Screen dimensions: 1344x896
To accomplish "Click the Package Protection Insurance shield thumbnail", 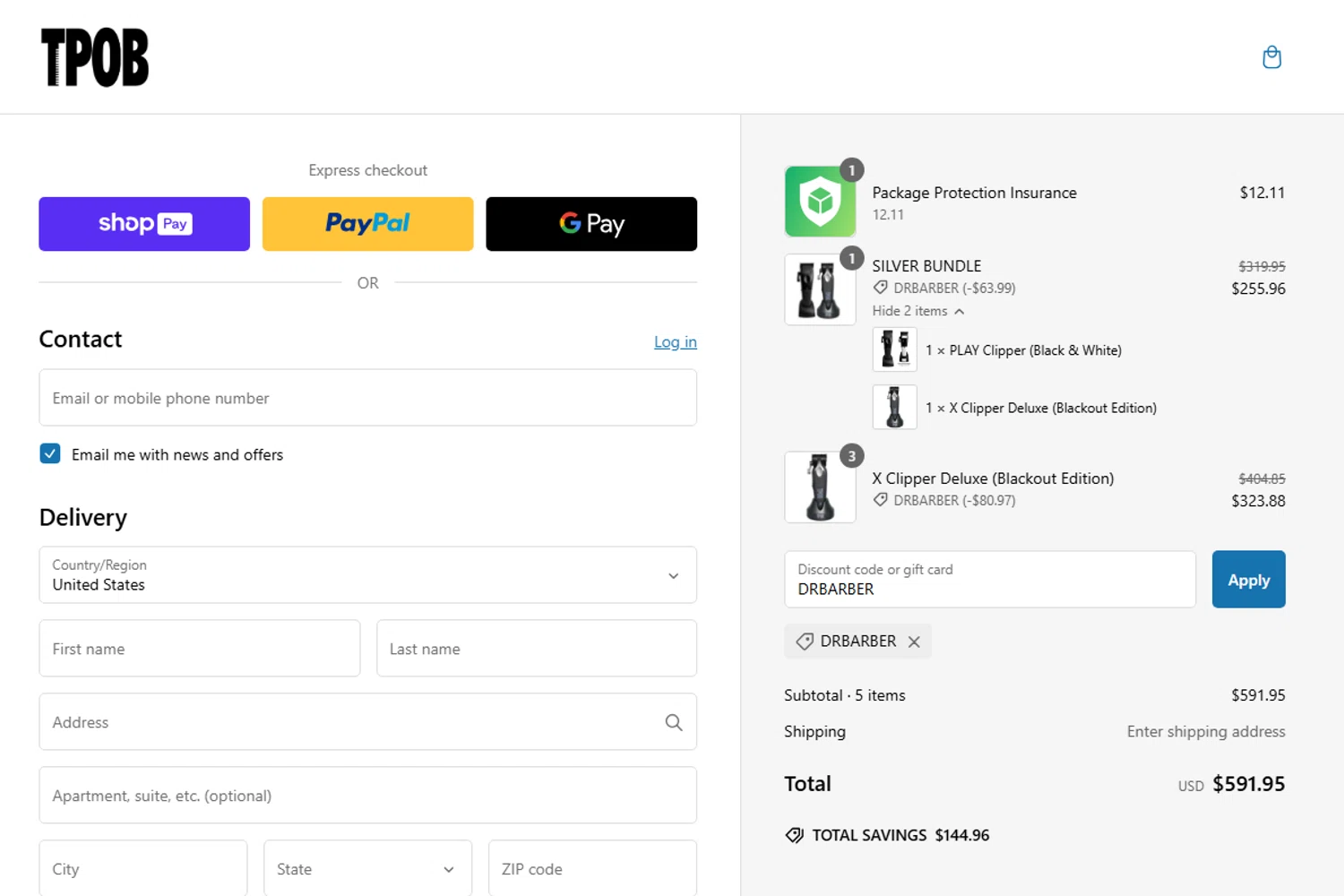I will pos(820,202).
